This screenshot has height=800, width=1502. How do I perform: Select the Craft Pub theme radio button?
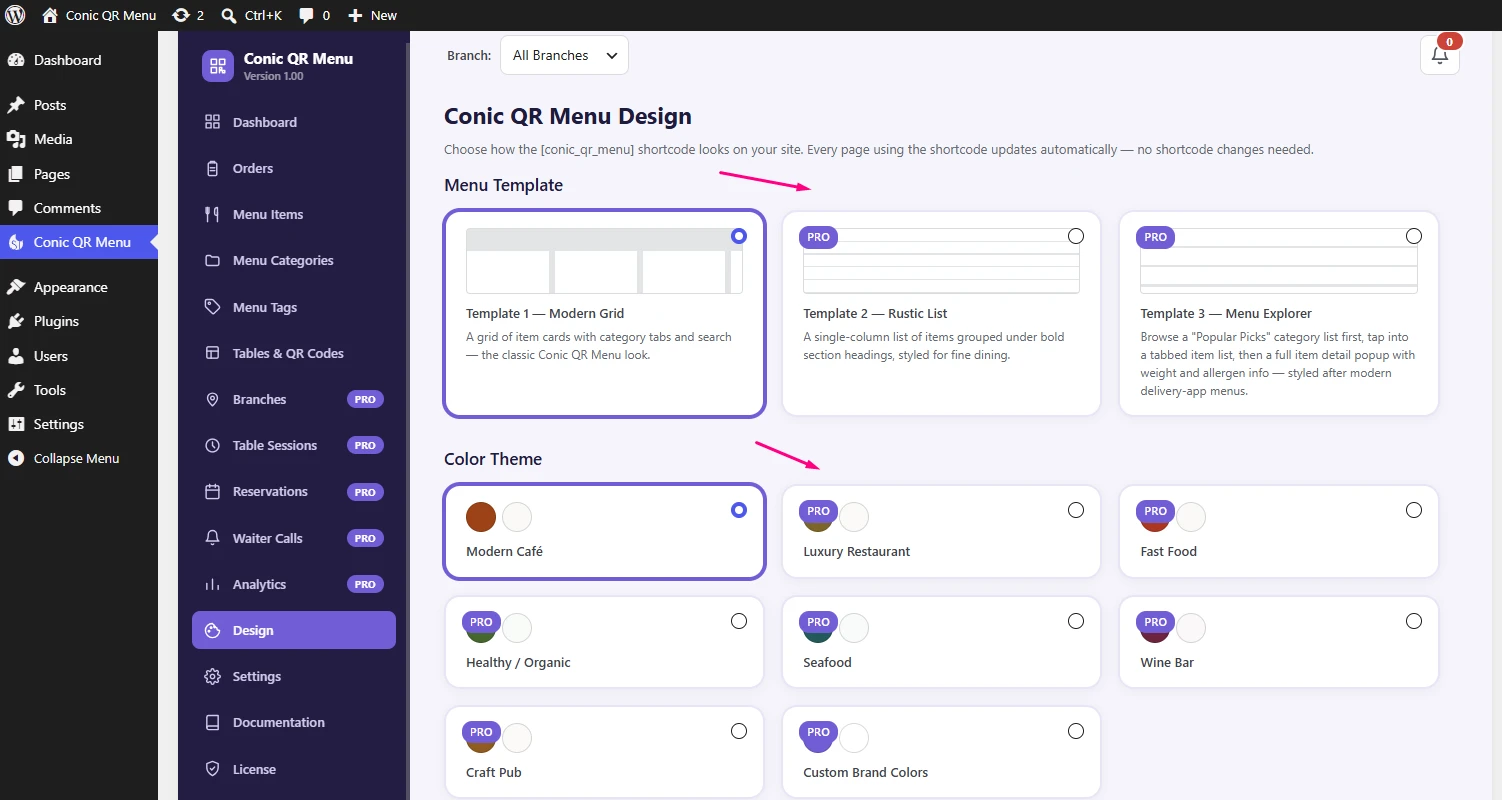739,731
